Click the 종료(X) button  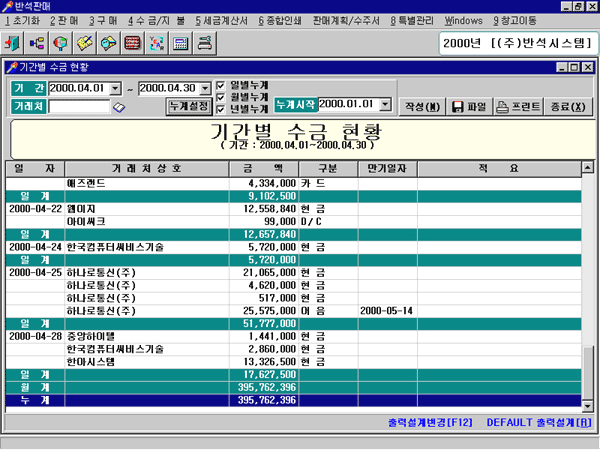tap(568, 106)
